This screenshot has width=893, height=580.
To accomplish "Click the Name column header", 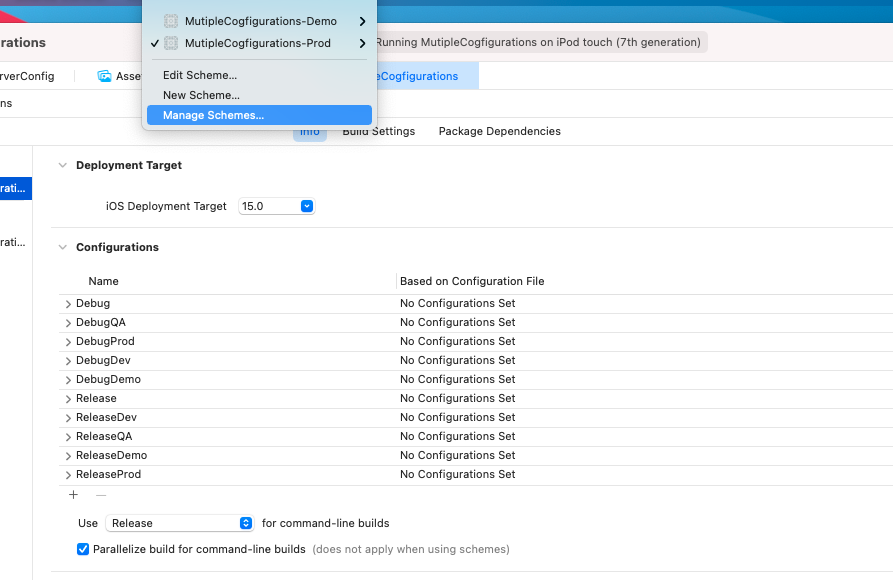I will pos(103,281).
